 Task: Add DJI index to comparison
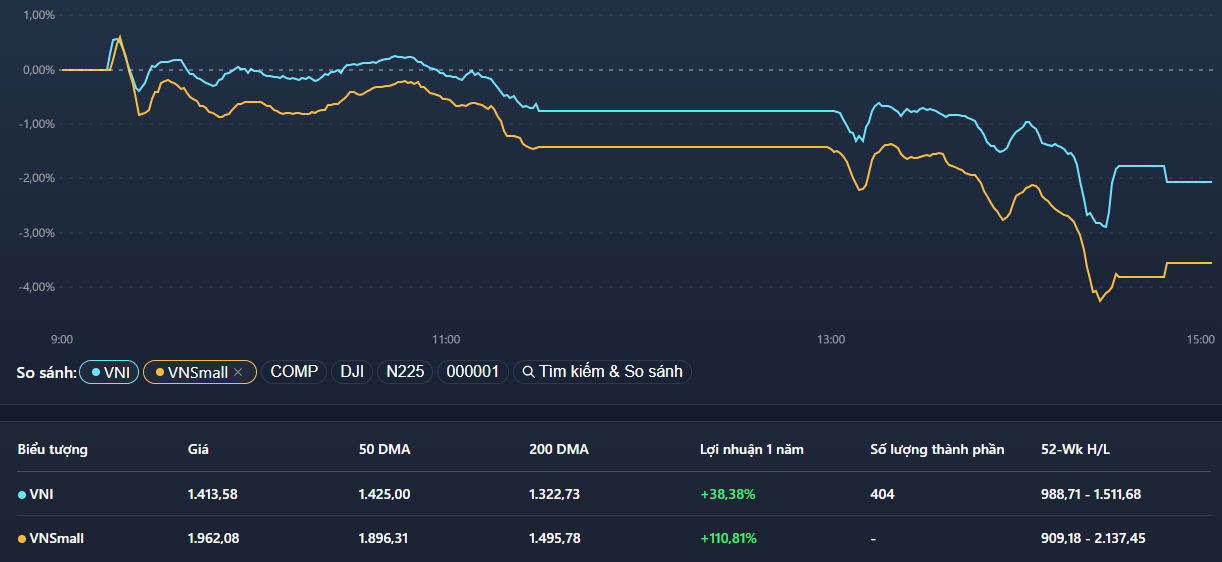[x=351, y=372]
